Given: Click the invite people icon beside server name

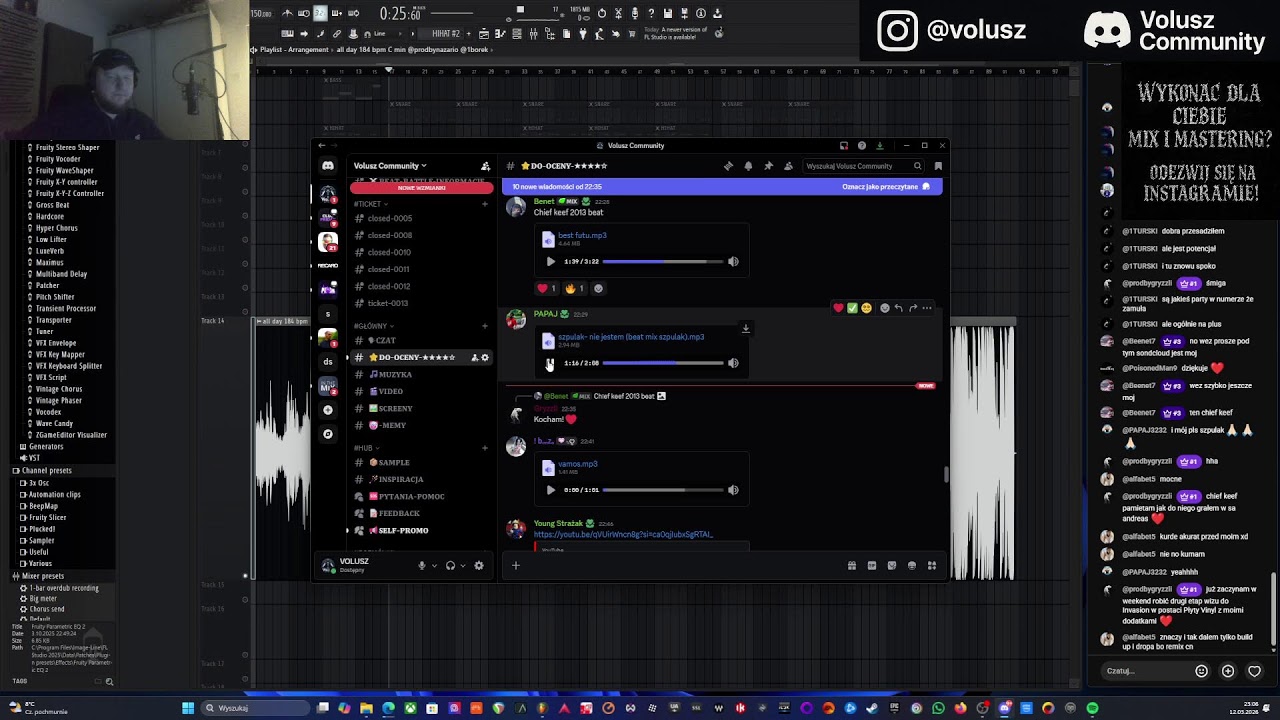Looking at the screenshot, I should point(485,166).
